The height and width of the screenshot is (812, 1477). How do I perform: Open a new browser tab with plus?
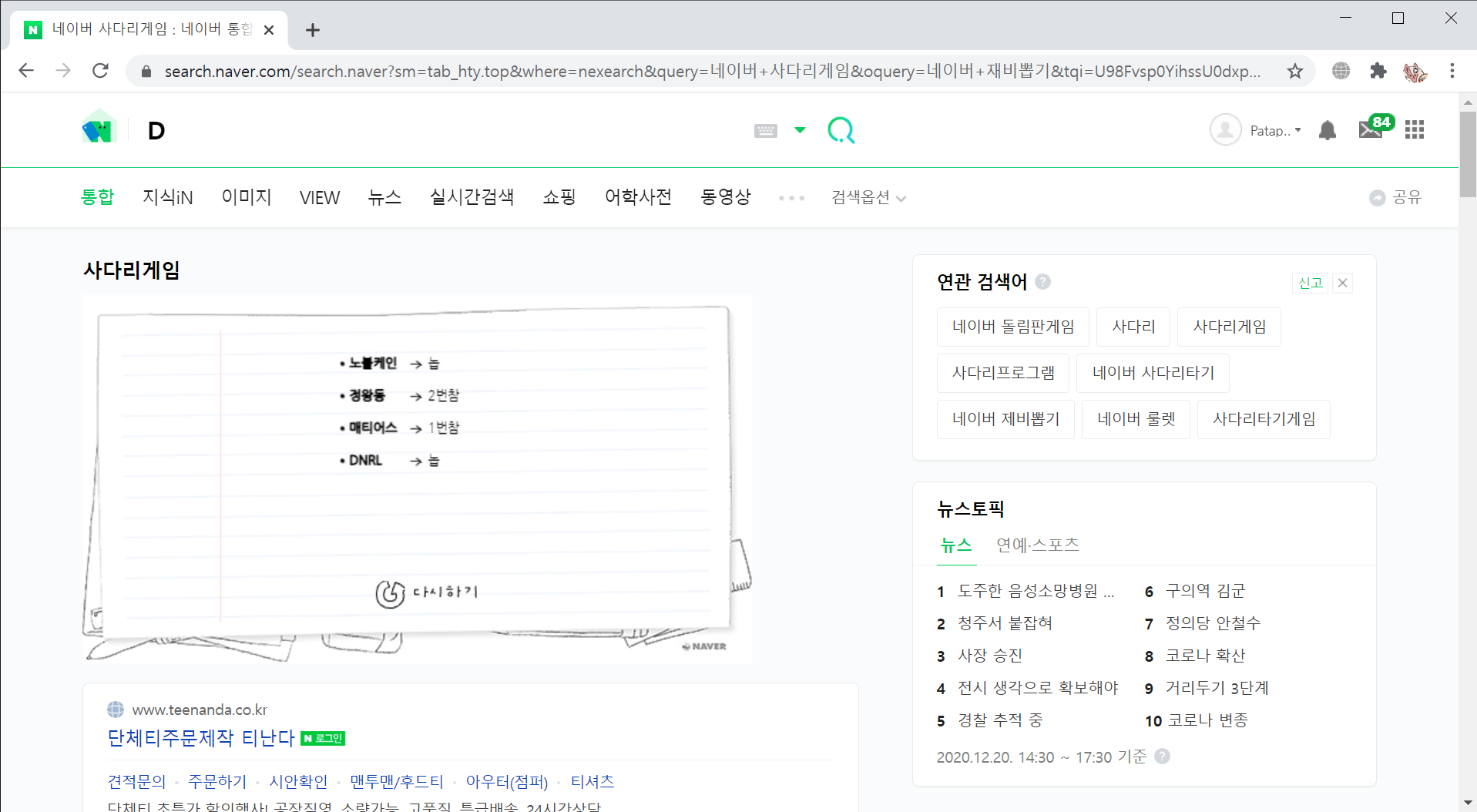(x=312, y=30)
